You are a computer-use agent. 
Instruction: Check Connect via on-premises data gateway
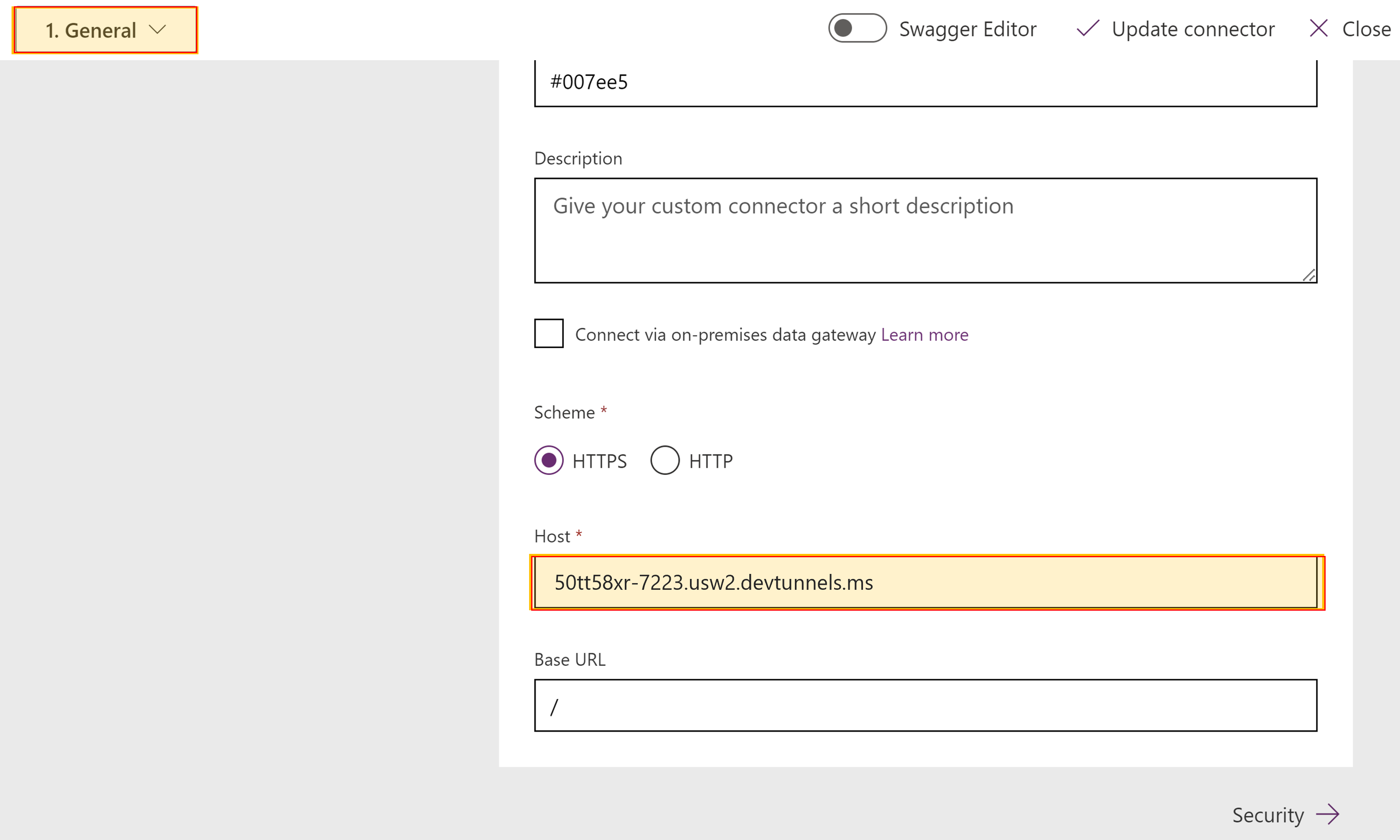coord(549,333)
